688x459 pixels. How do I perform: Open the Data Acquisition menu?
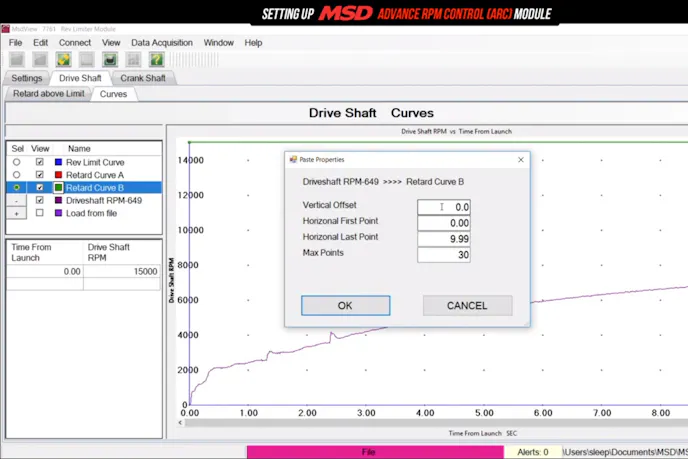tap(162, 43)
